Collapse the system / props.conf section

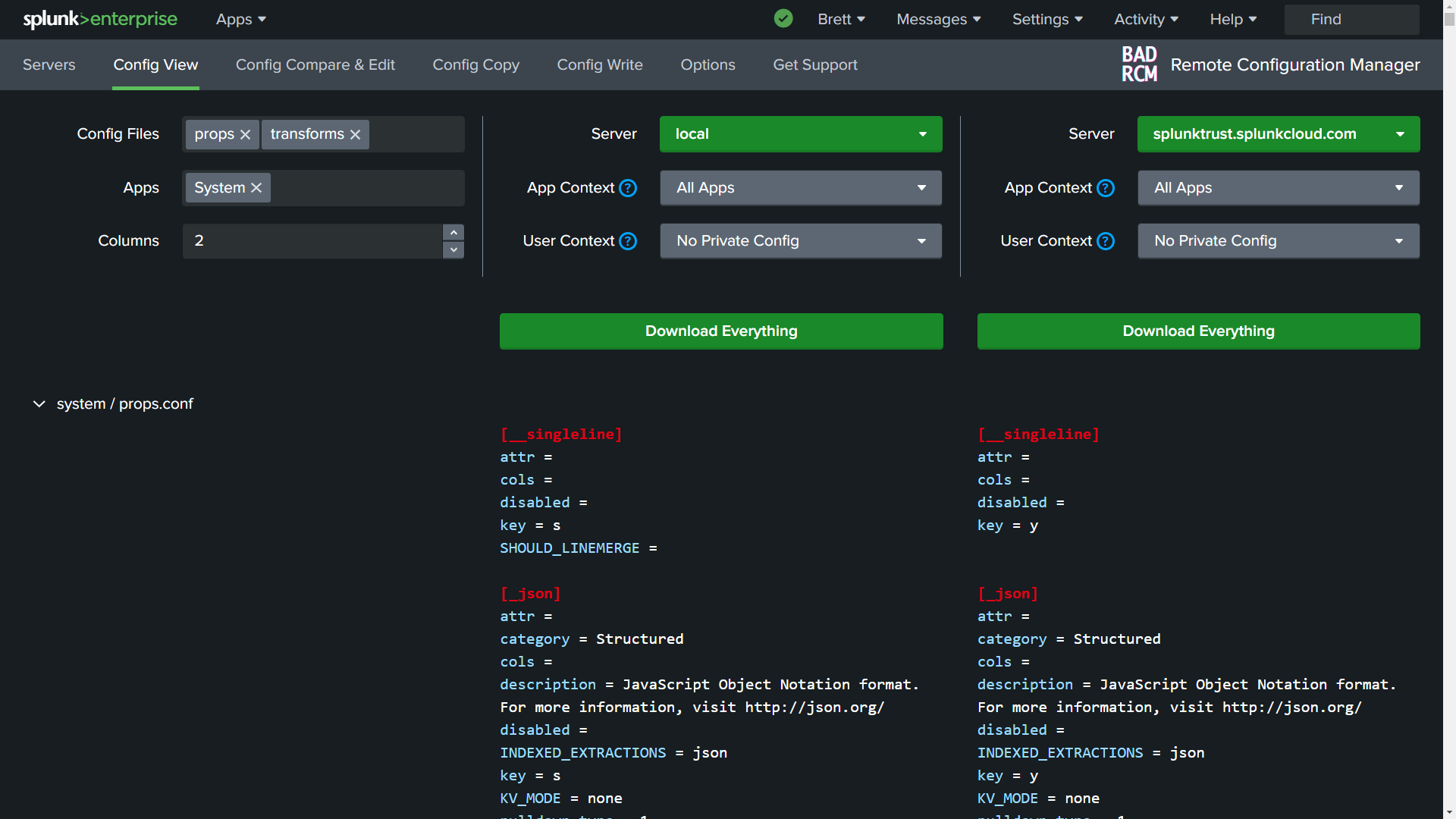tap(39, 404)
